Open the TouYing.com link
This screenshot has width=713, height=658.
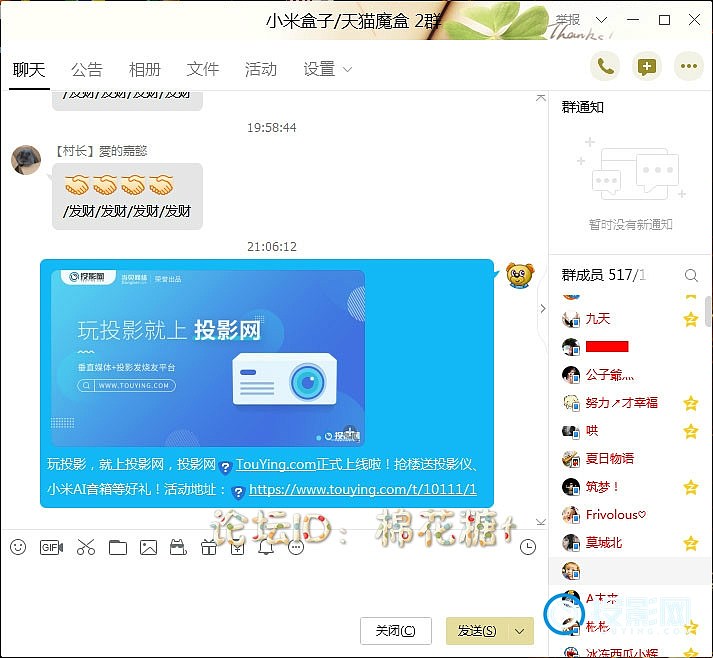[276, 464]
